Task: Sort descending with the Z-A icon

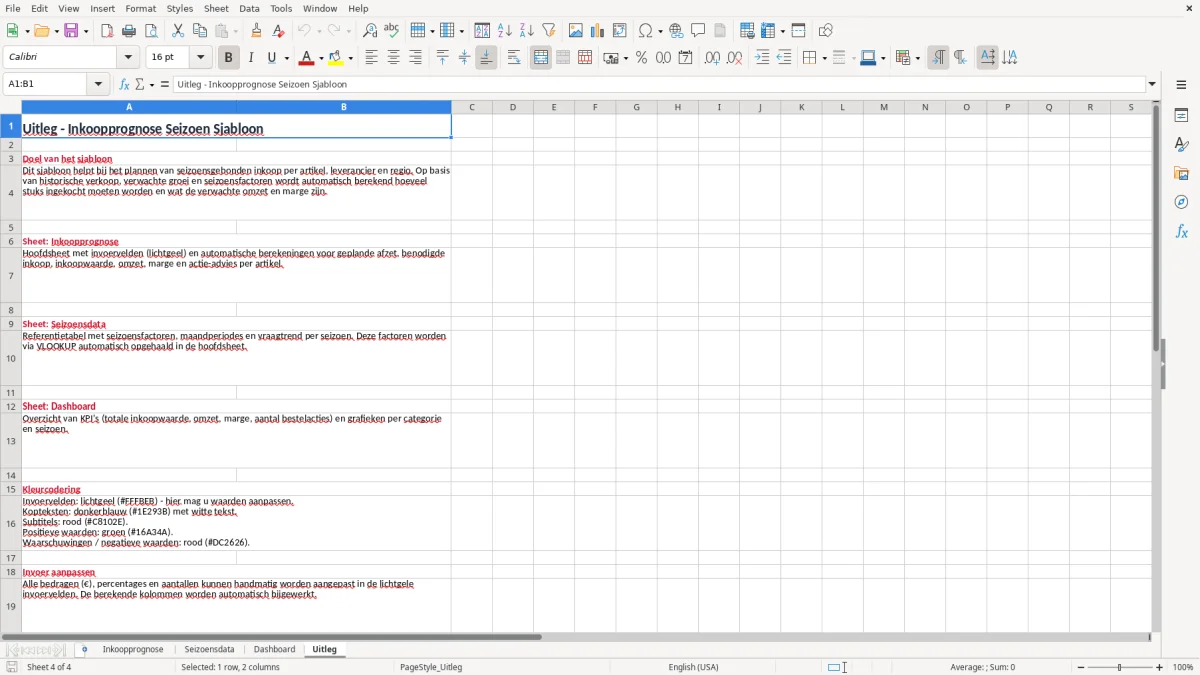Action: [527, 31]
